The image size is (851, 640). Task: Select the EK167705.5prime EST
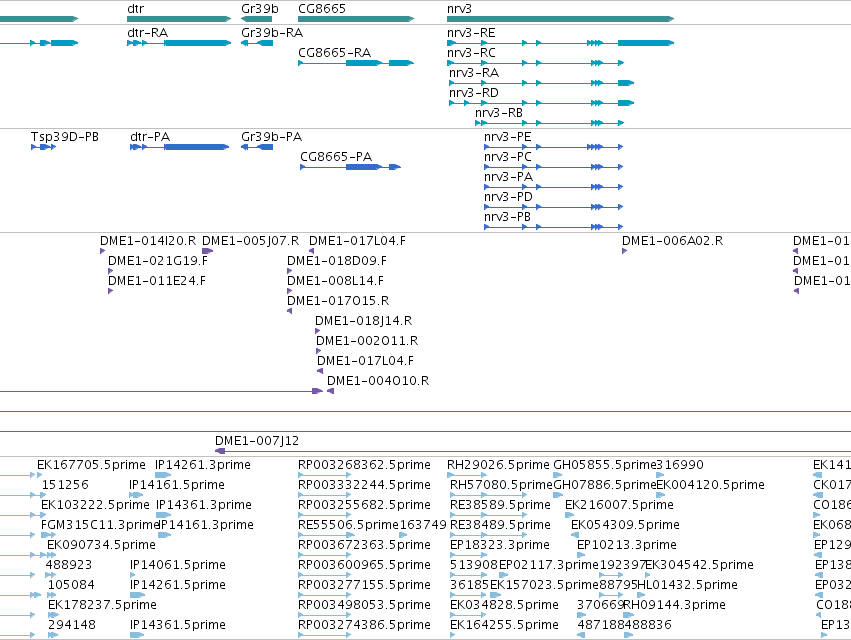click(x=40, y=475)
